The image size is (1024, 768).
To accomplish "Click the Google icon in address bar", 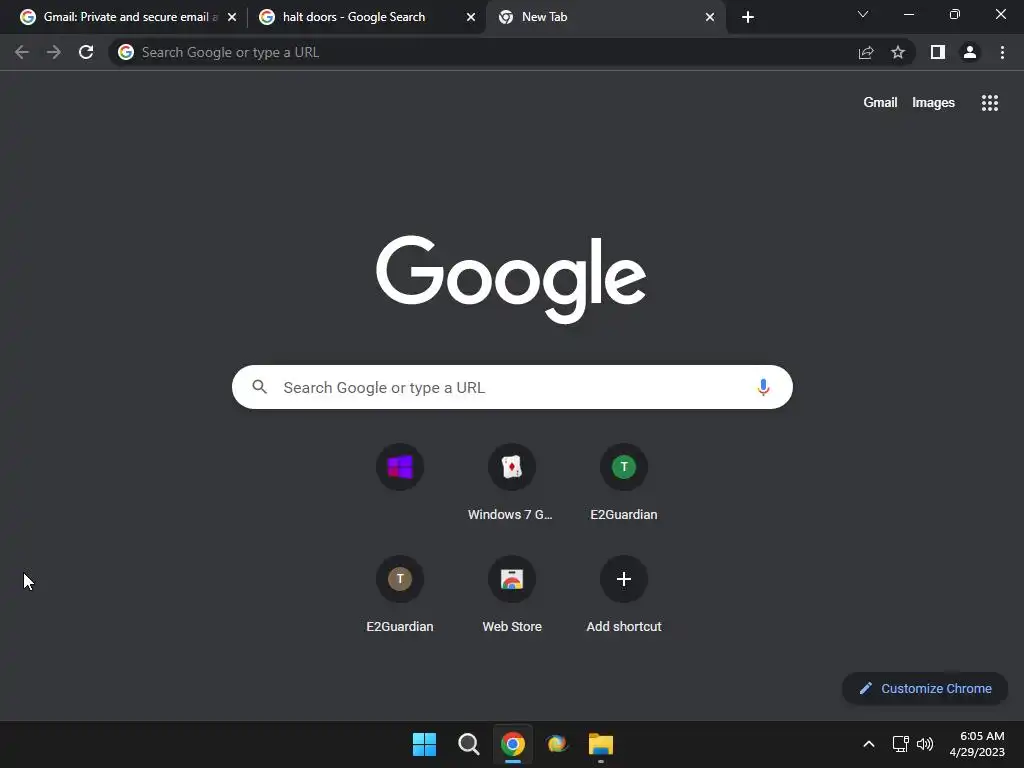I will [126, 52].
